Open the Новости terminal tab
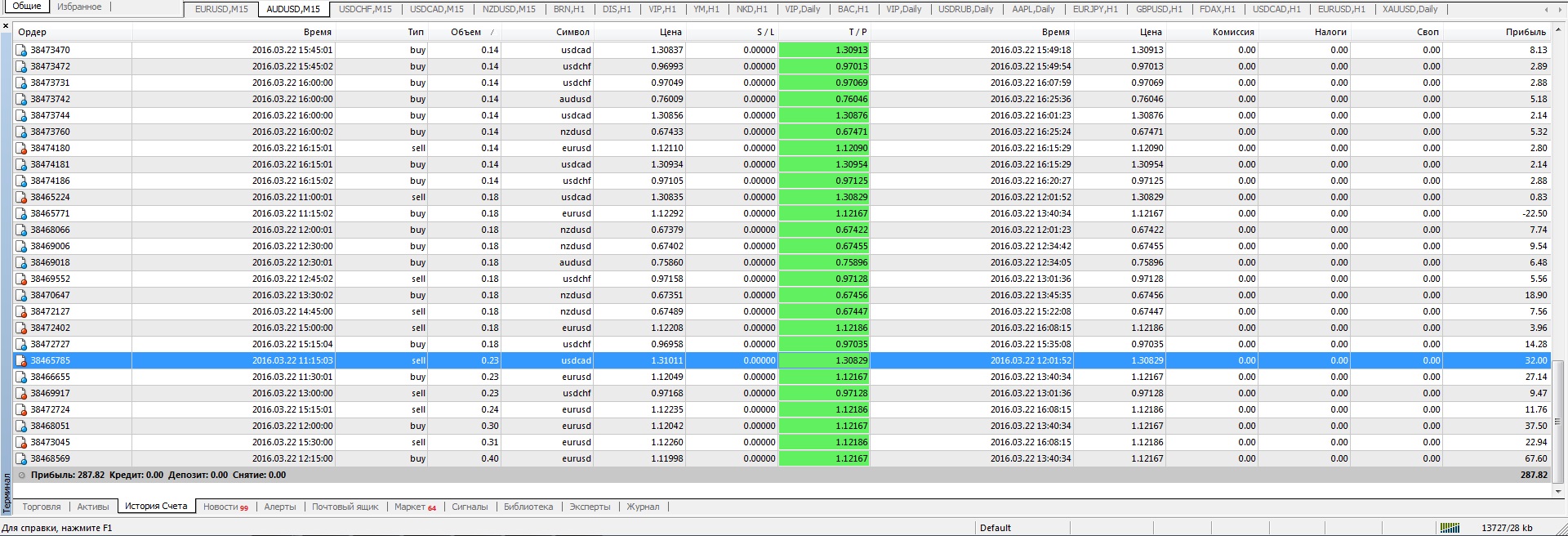Image resolution: width=1568 pixels, height=536 pixels. (225, 507)
